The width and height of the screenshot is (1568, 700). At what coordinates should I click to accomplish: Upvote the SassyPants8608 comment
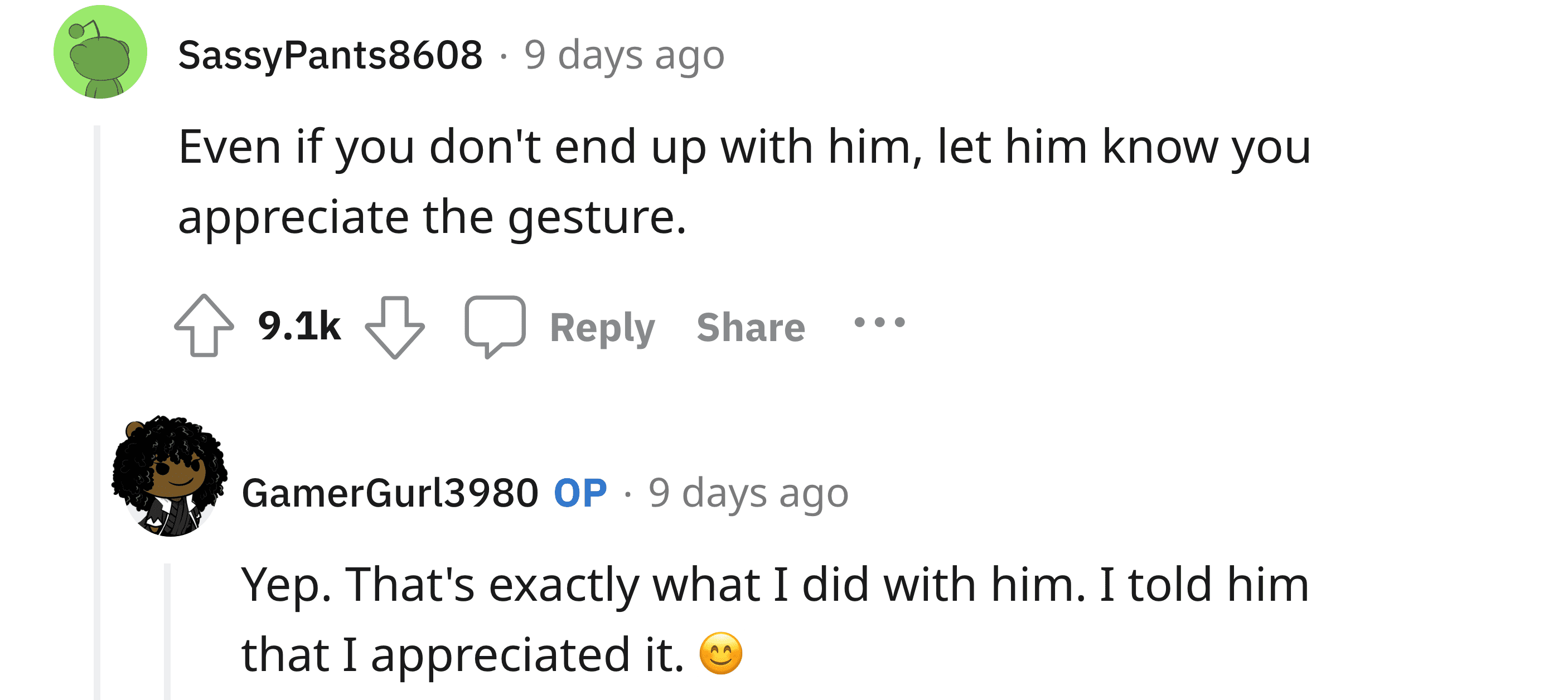[204, 325]
